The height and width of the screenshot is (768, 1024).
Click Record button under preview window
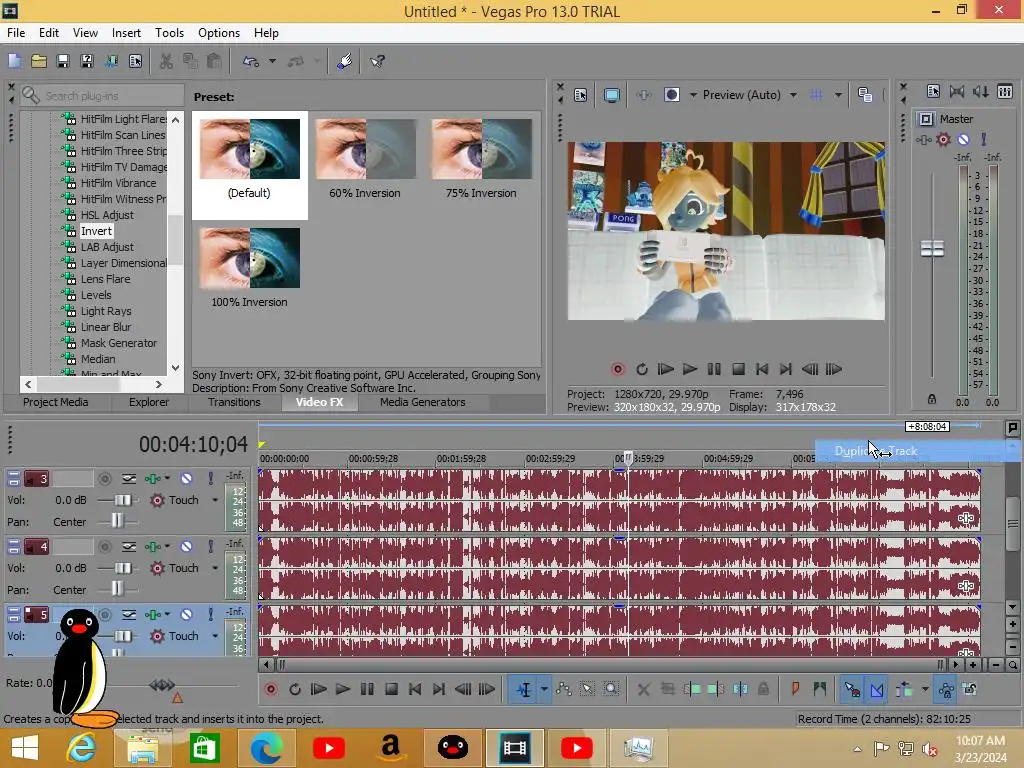(618, 369)
